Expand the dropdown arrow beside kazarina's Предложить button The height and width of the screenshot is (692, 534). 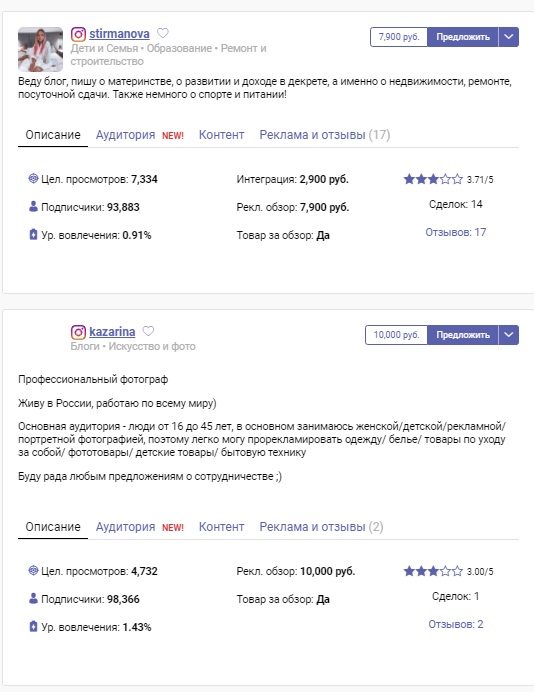pos(509,335)
